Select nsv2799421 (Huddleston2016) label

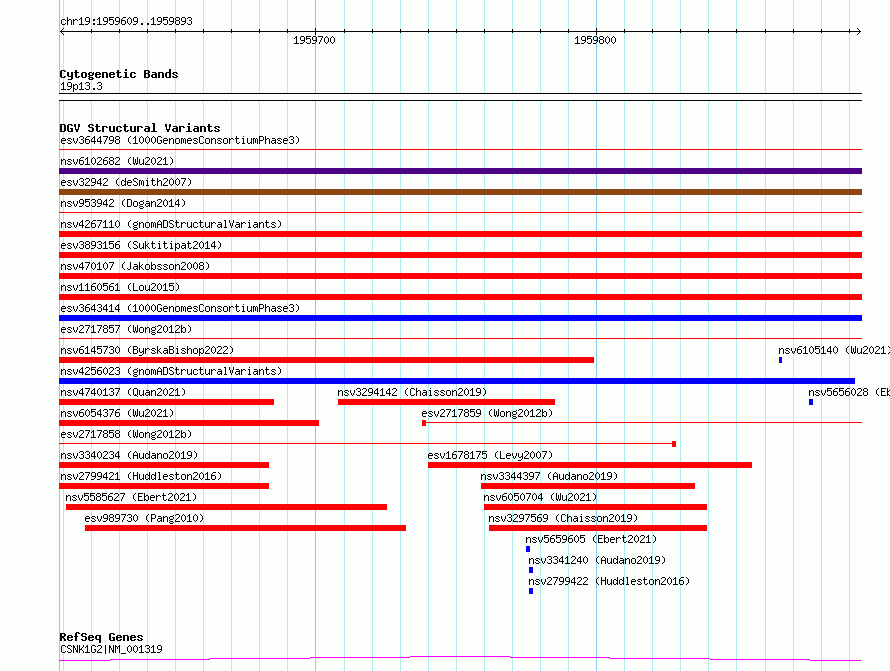(141, 476)
